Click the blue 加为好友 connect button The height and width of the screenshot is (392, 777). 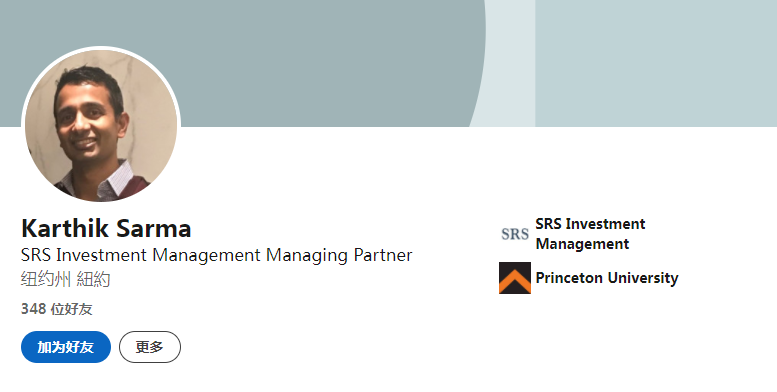(66, 347)
